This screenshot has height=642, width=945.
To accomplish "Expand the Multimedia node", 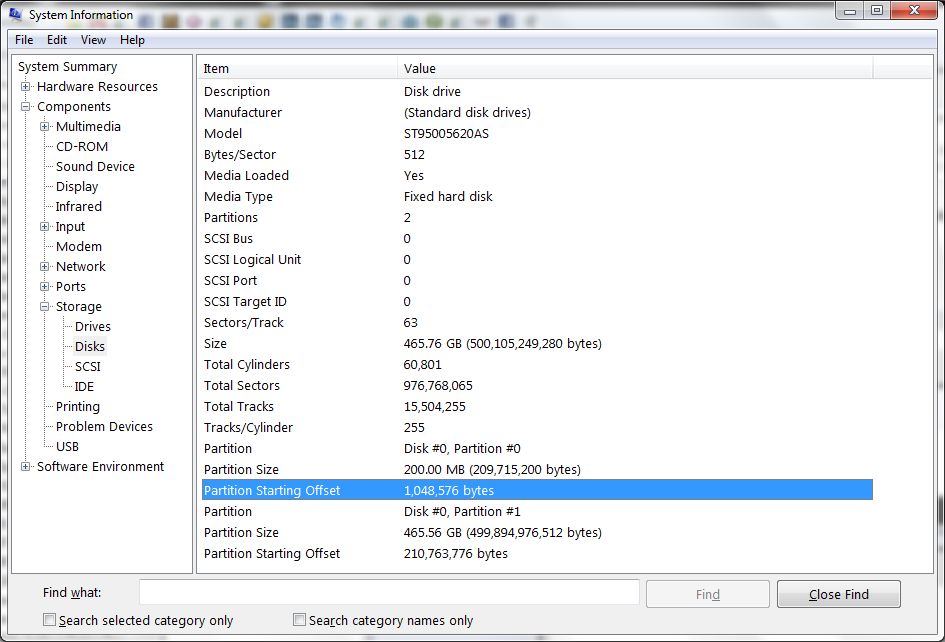I will (45, 126).
